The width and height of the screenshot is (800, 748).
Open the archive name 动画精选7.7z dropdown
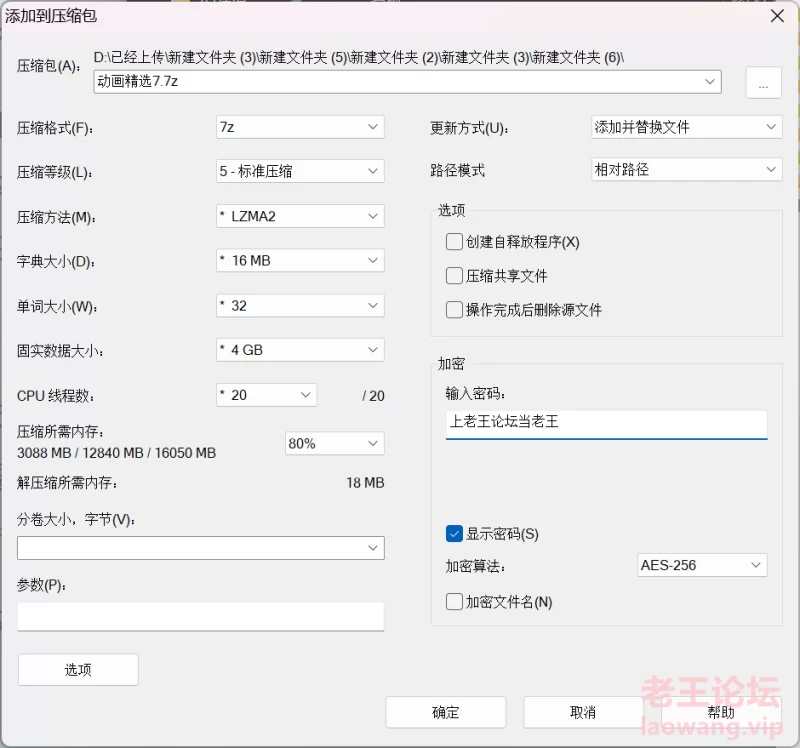(407, 82)
